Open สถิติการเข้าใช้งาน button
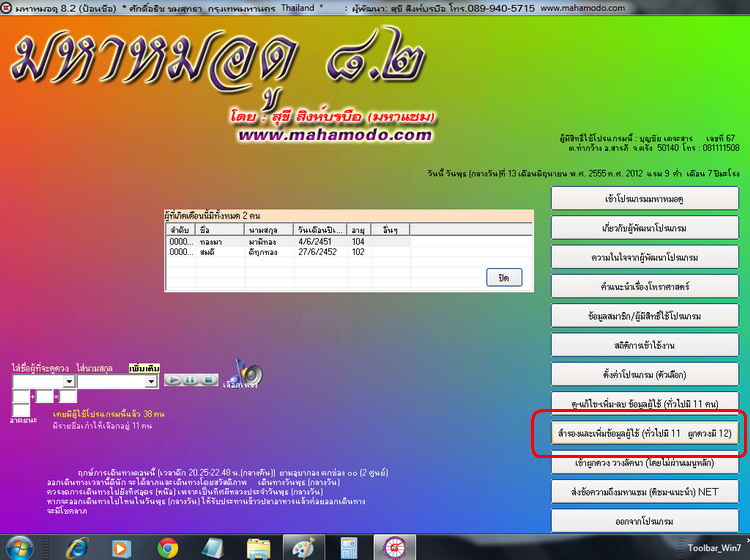The height and width of the screenshot is (560, 750). tap(644, 345)
